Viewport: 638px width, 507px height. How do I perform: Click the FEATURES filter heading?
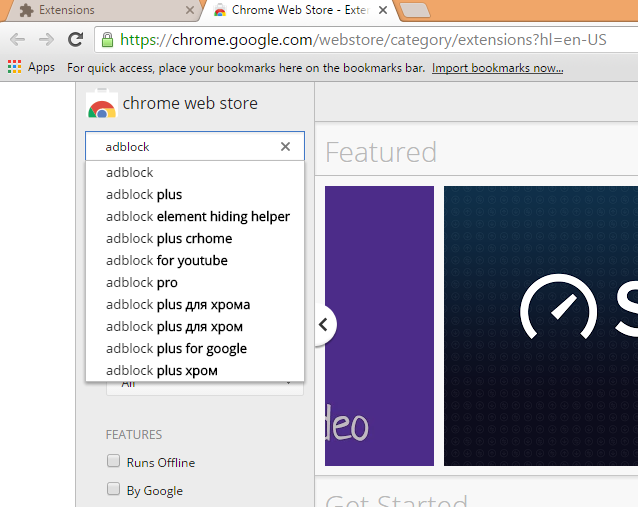(x=134, y=435)
